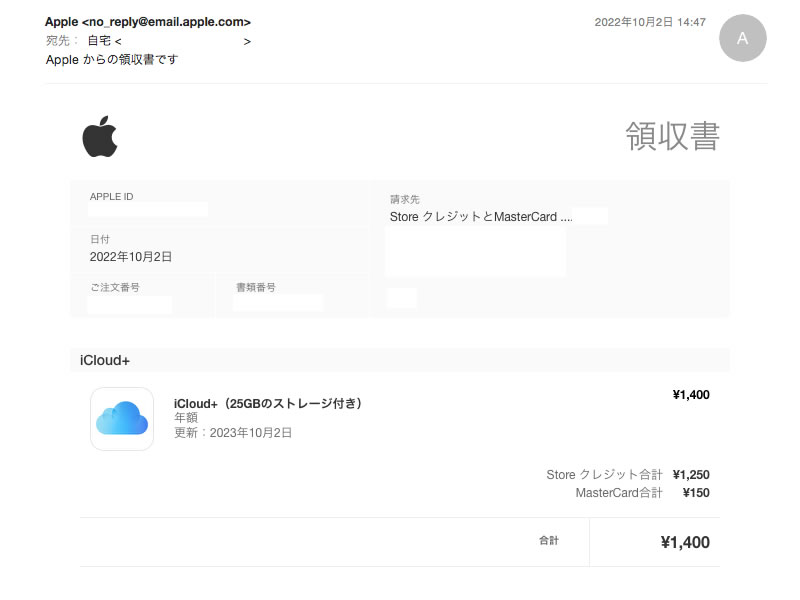Click item title iCloud+（25GBのストレージ付き）

pos(268,404)
